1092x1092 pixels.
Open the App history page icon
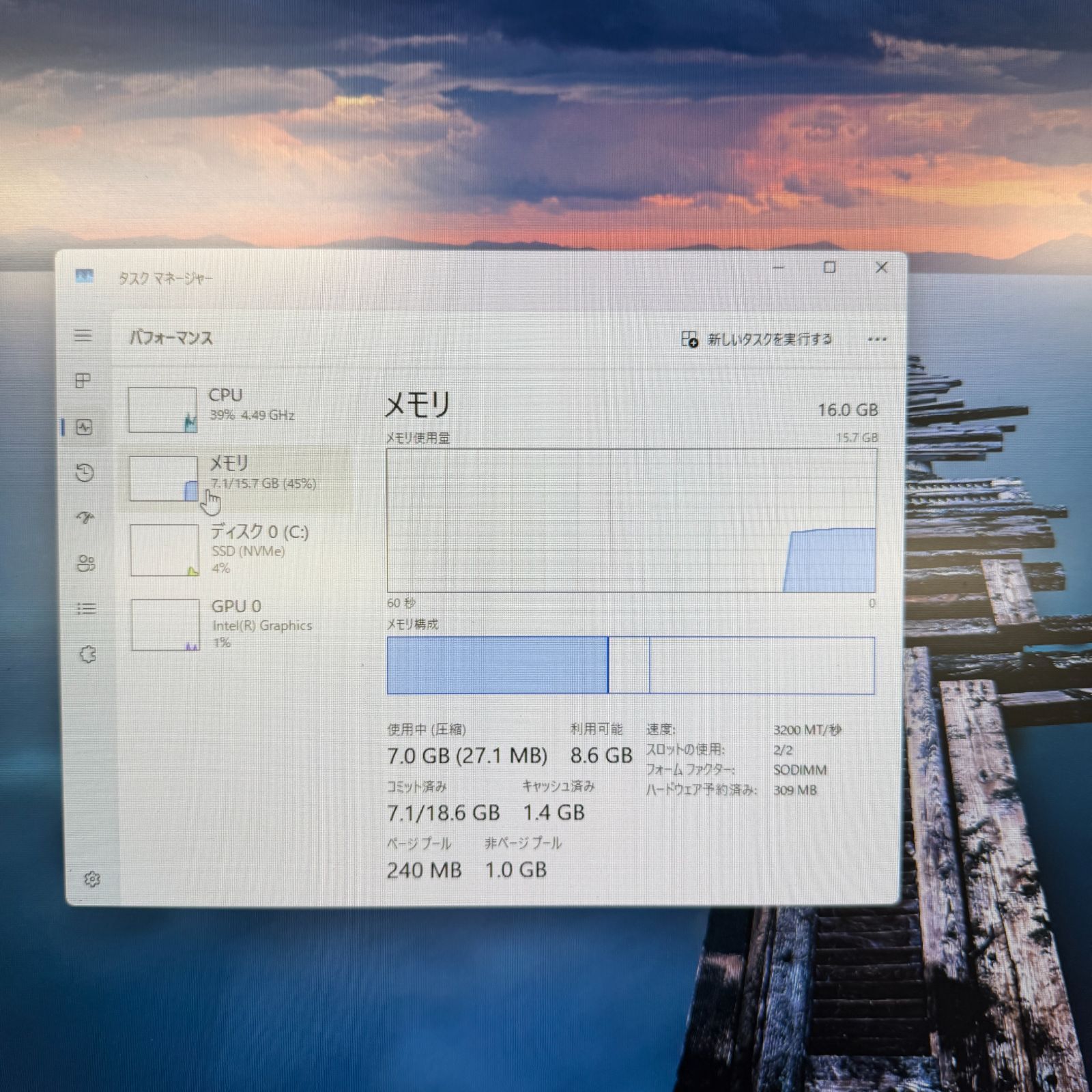[x=85, y=472]
